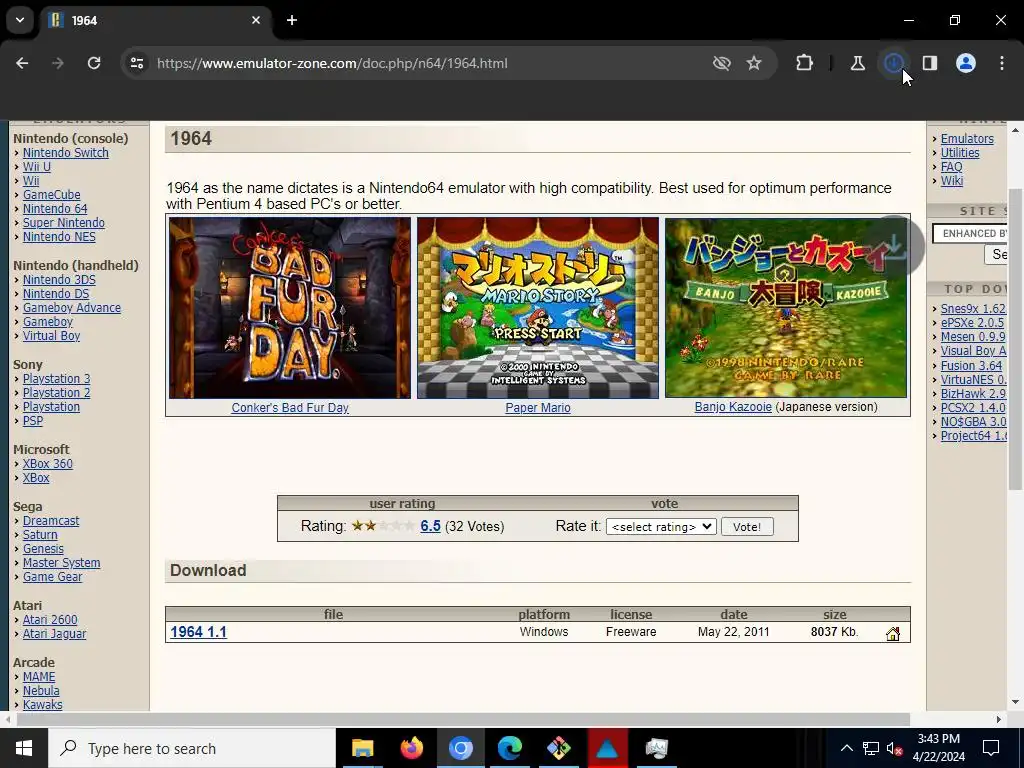1024x768 pixels.
Task: Go to Atari 2600 emulators
Action: [50, 620]
